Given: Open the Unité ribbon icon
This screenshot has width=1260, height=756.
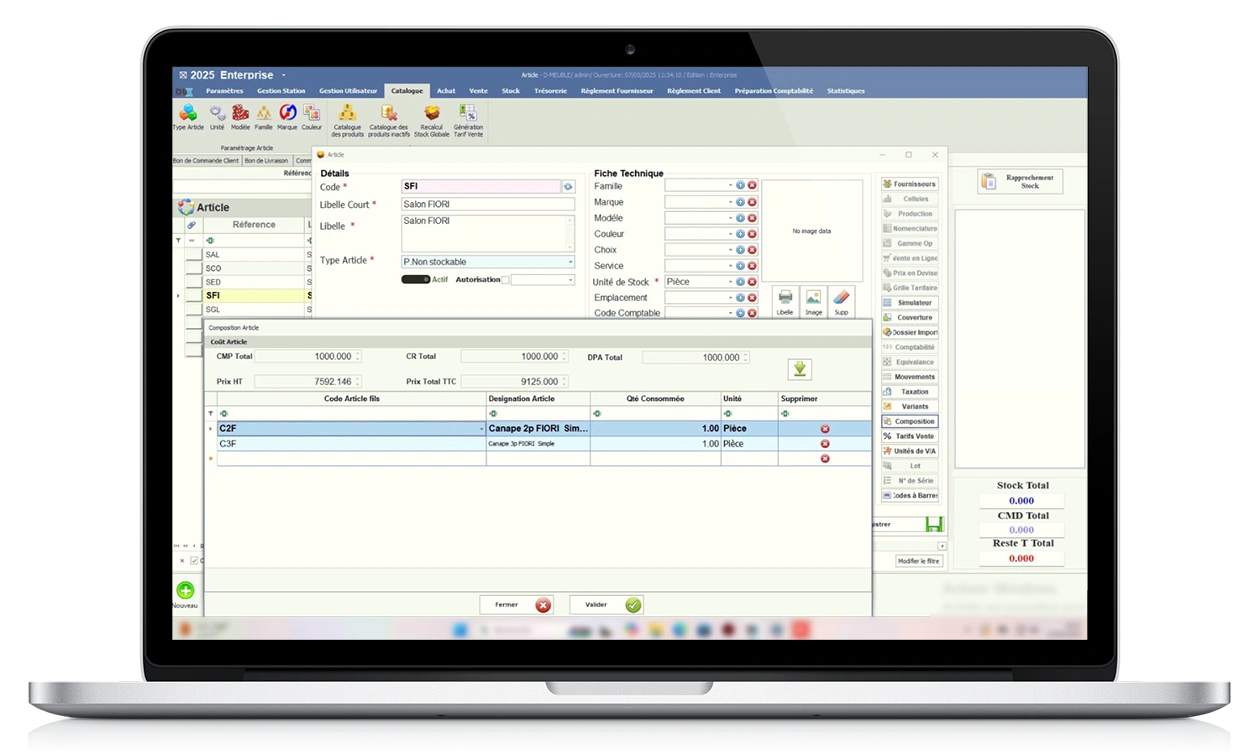Looking at the screenshot, I should pos(217,117).
